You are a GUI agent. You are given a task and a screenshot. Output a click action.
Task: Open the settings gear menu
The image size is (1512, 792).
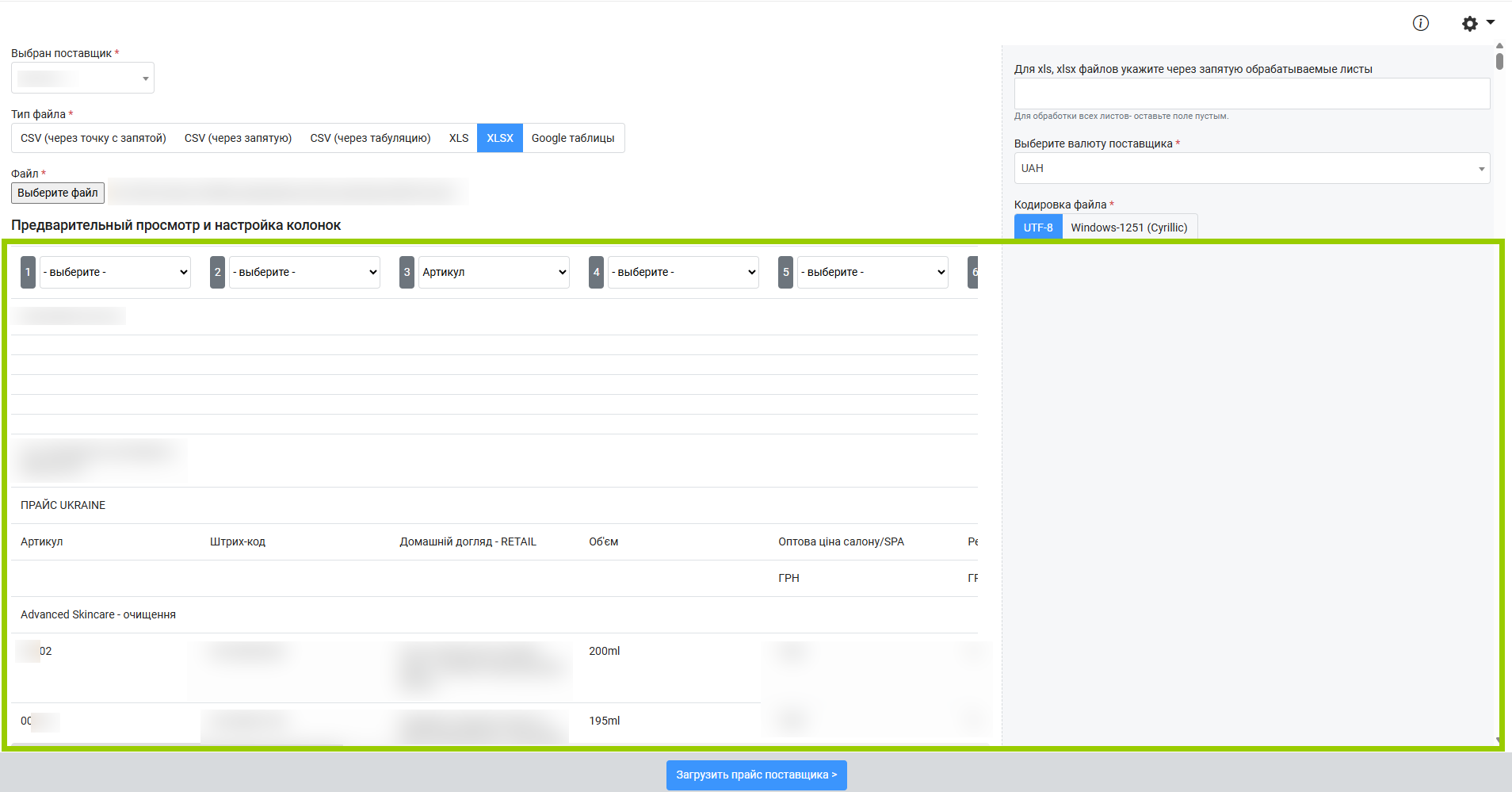1476,23
